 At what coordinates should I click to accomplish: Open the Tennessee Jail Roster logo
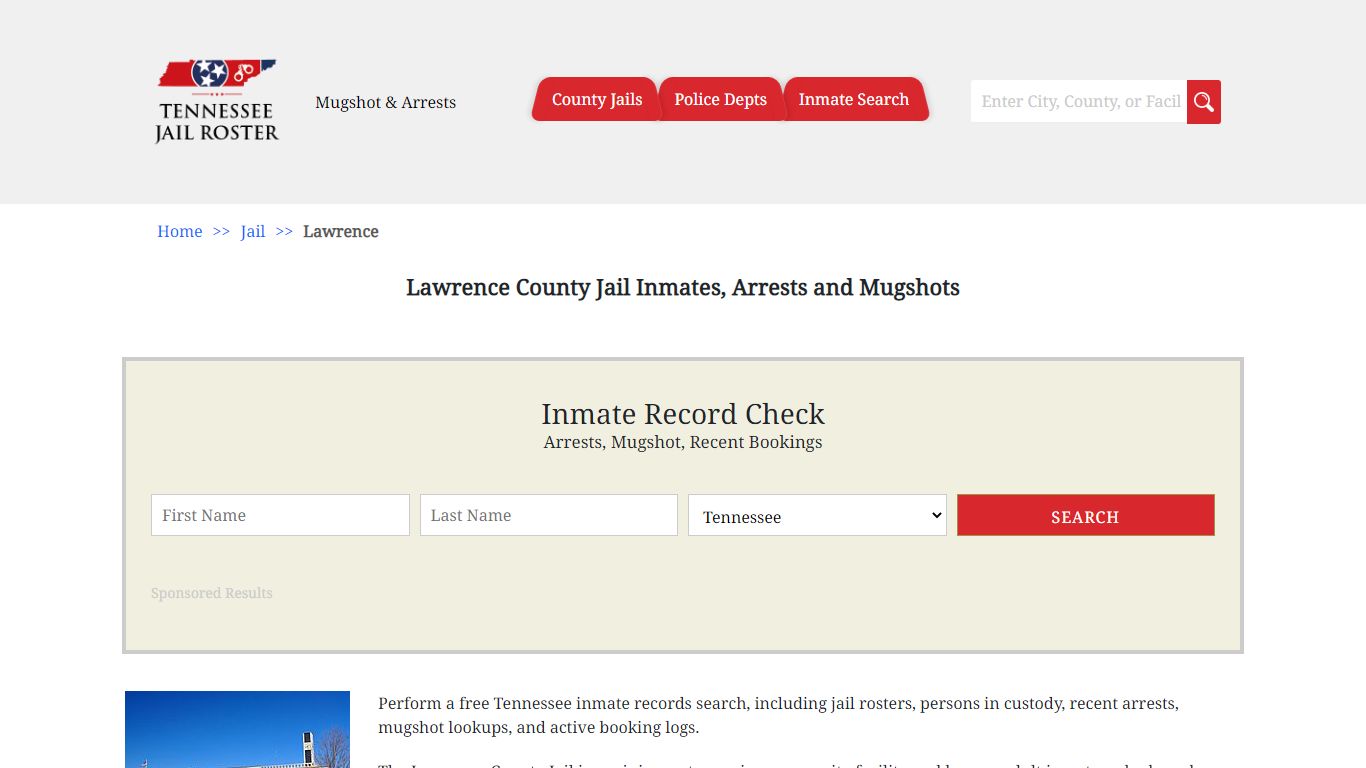pos(217,101)
